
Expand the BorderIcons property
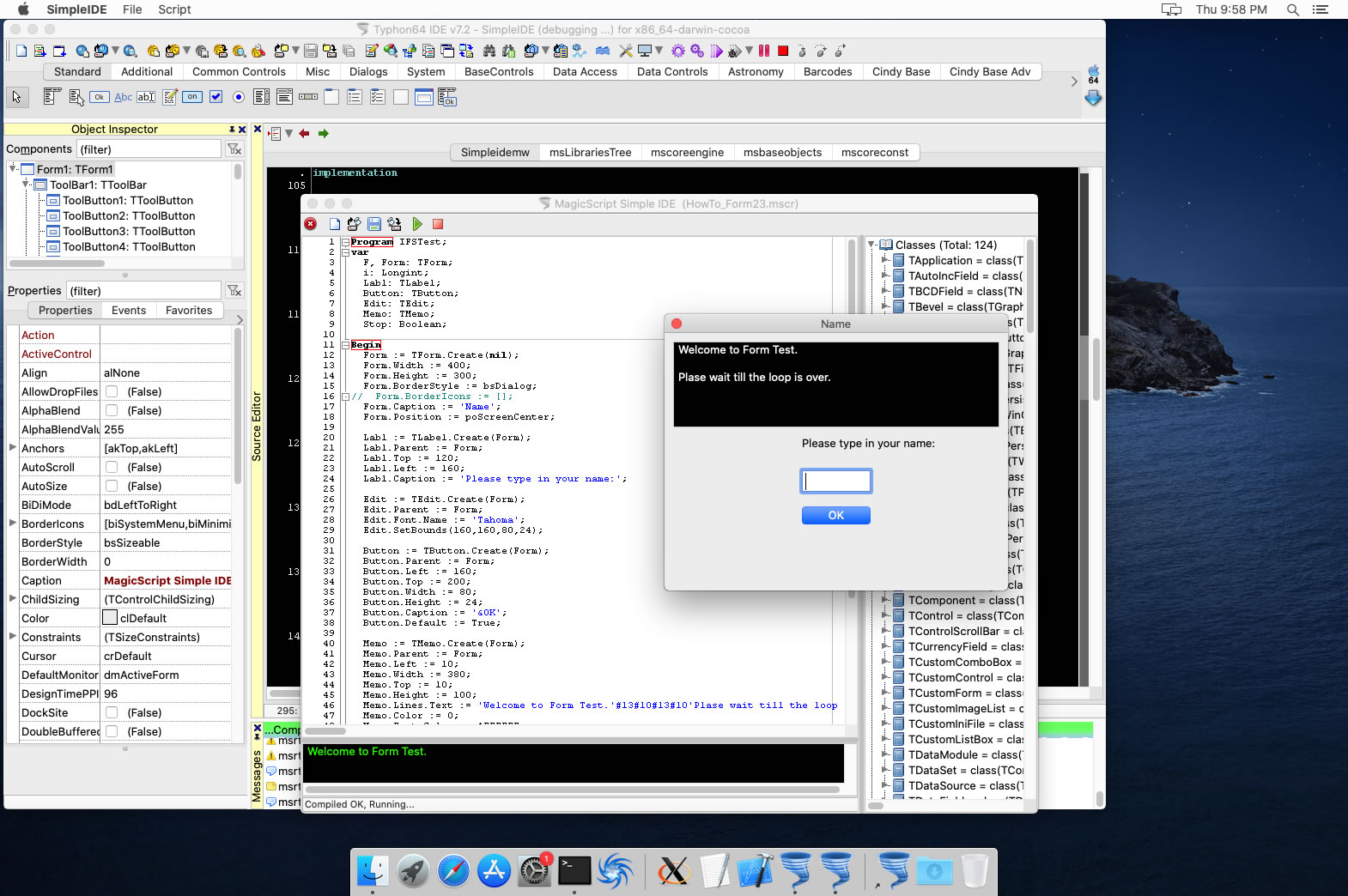12,523
